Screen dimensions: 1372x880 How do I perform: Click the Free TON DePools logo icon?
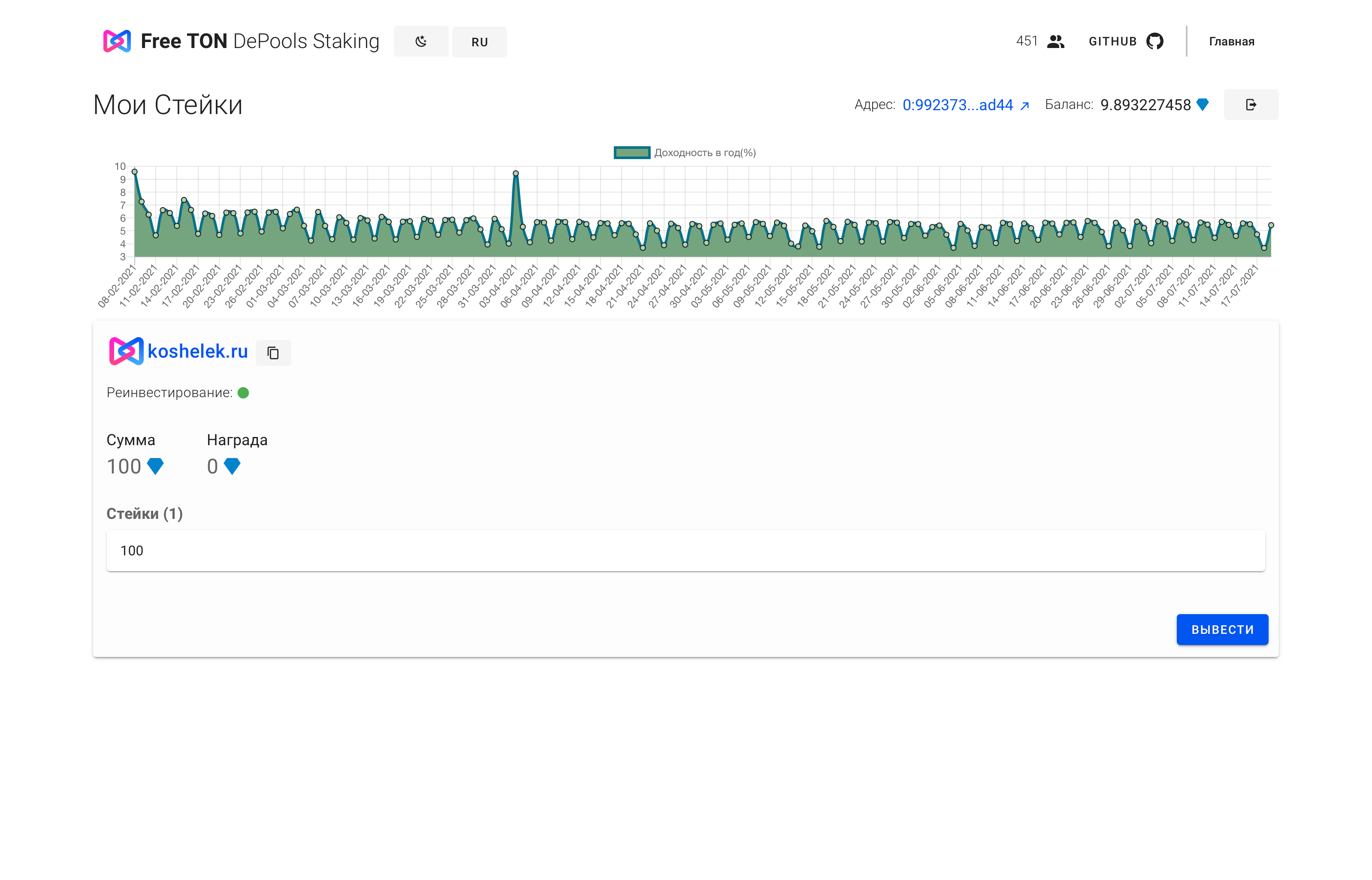pyautogui.click(x=117, y=41)
